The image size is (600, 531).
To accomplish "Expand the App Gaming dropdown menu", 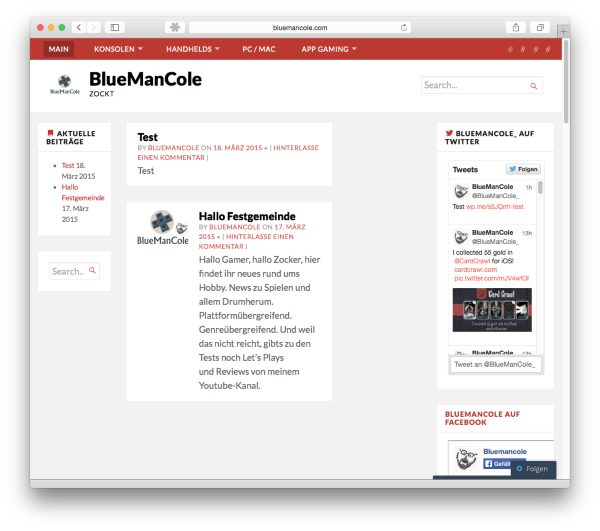I will pos(330,49).
